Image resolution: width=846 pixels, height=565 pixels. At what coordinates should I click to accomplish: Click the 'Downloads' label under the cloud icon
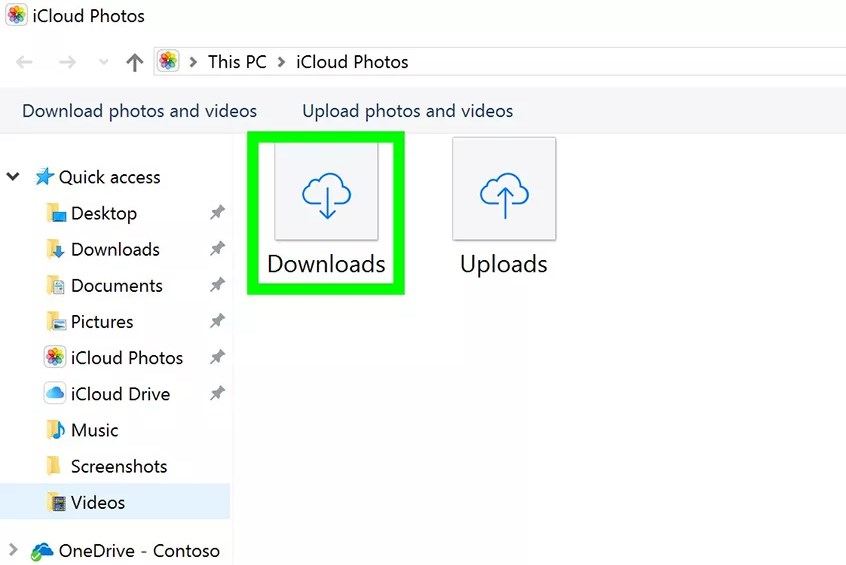click(326, 264)
